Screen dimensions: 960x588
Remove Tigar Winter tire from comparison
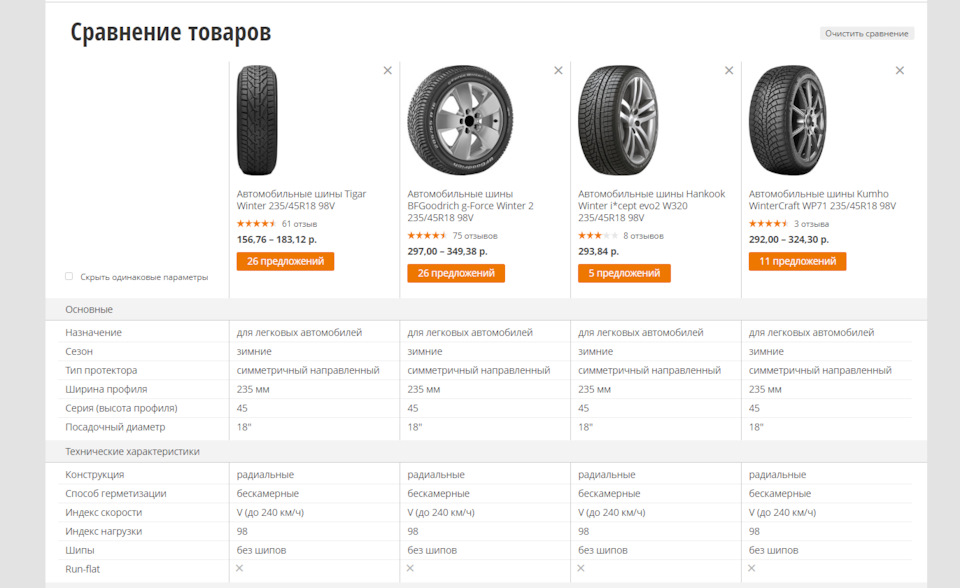tap(388, 70)
